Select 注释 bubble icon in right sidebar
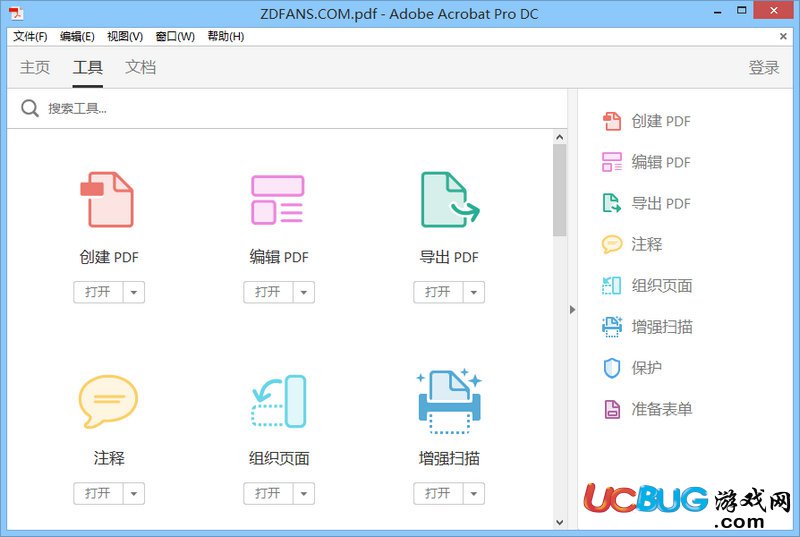The width and height of the screenshot is (800, 537). point(612,244)
